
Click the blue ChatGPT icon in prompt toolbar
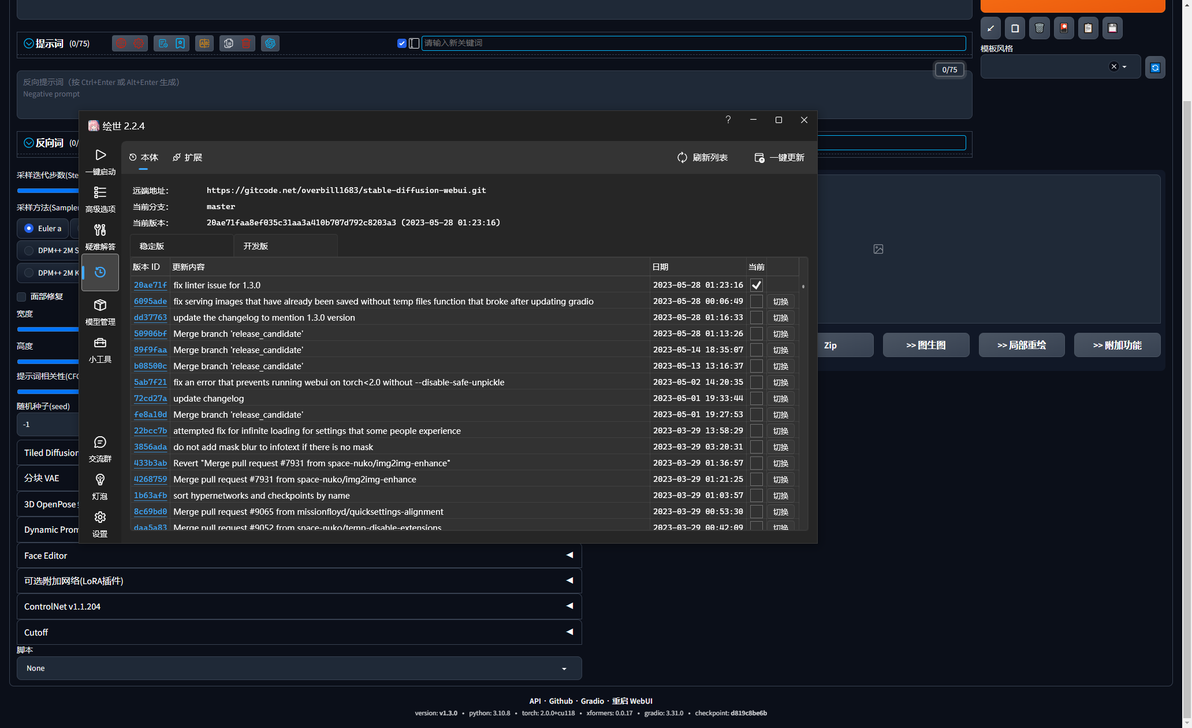(270, 43)
